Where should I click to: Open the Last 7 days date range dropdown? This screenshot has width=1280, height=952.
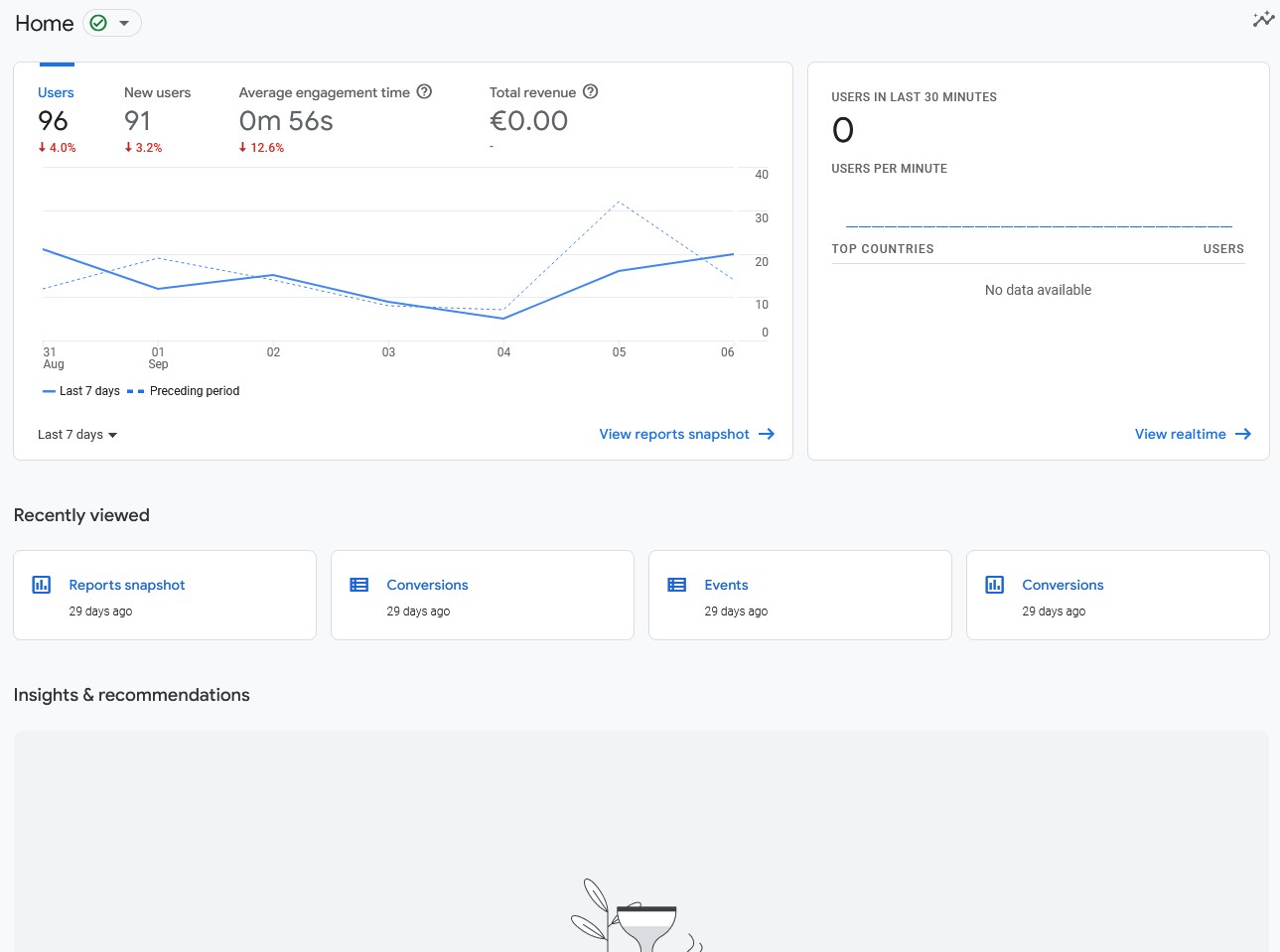click(77, 435)
